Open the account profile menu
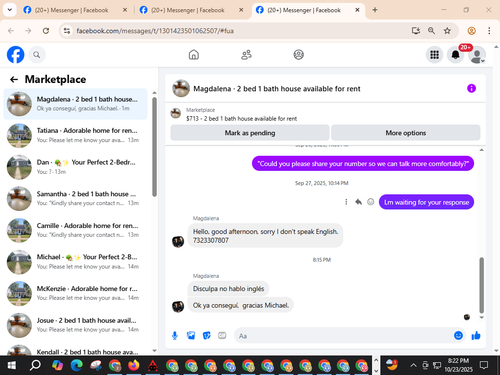The height and width of the screenshot is (375, 500). tap(477, 55)
